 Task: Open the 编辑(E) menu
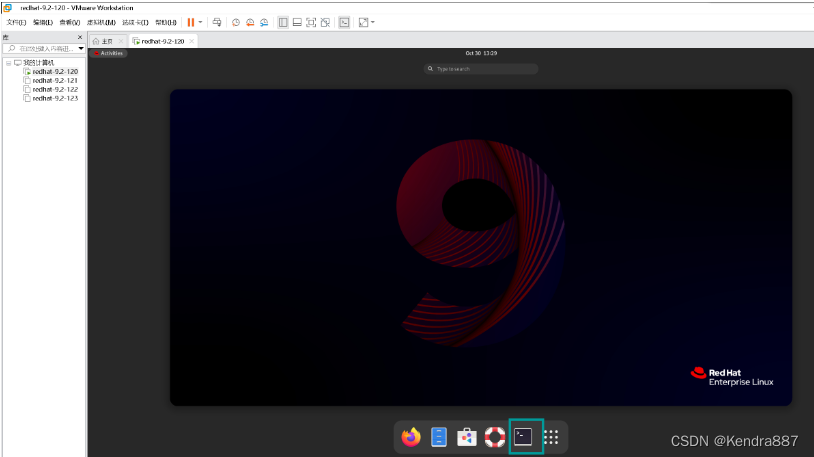point(43,22)
